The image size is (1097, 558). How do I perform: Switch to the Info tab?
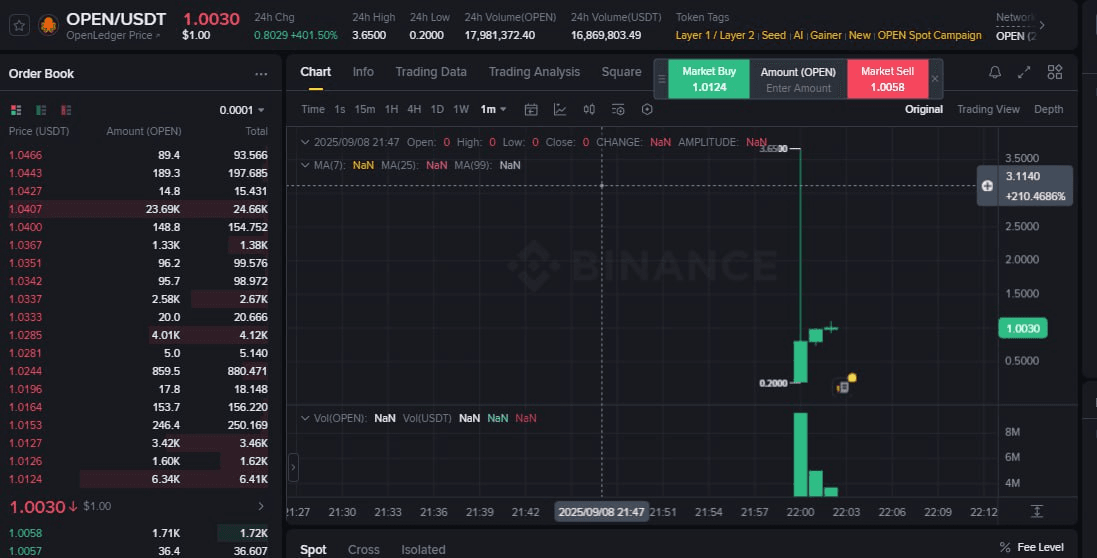pyautogui.click(x=363, y=72)
